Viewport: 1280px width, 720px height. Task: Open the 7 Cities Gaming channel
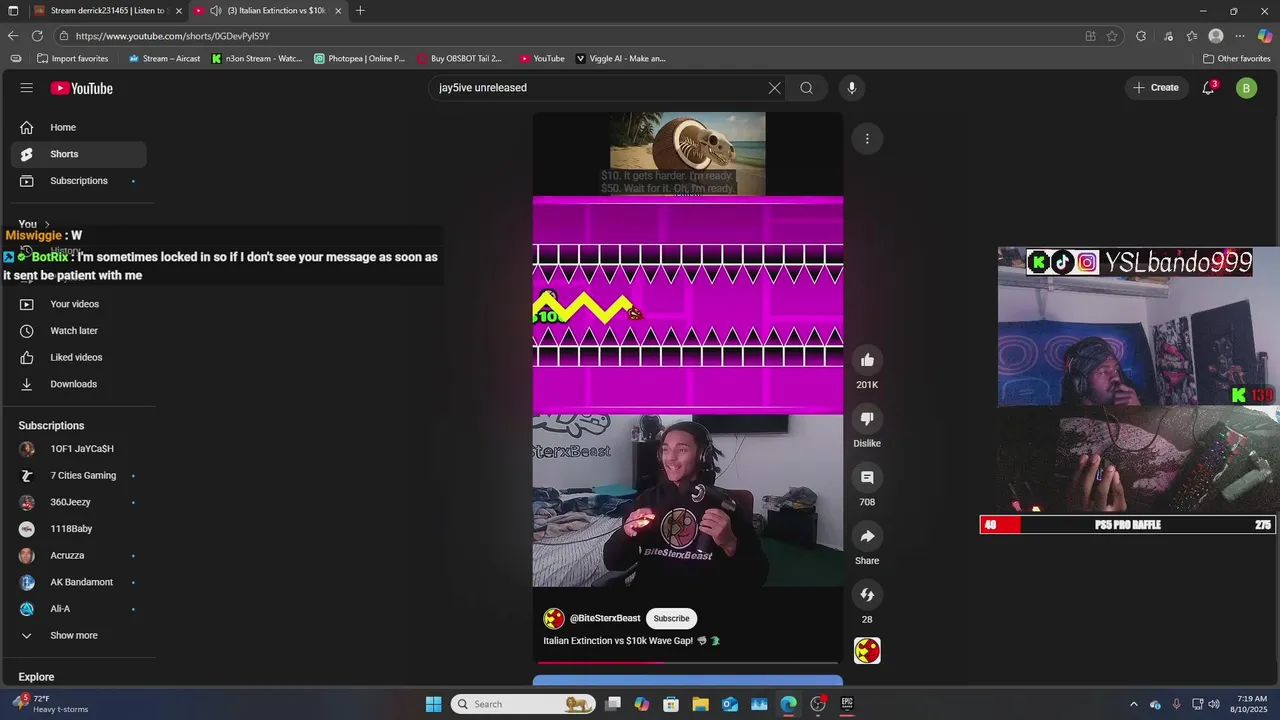[78, 475]
